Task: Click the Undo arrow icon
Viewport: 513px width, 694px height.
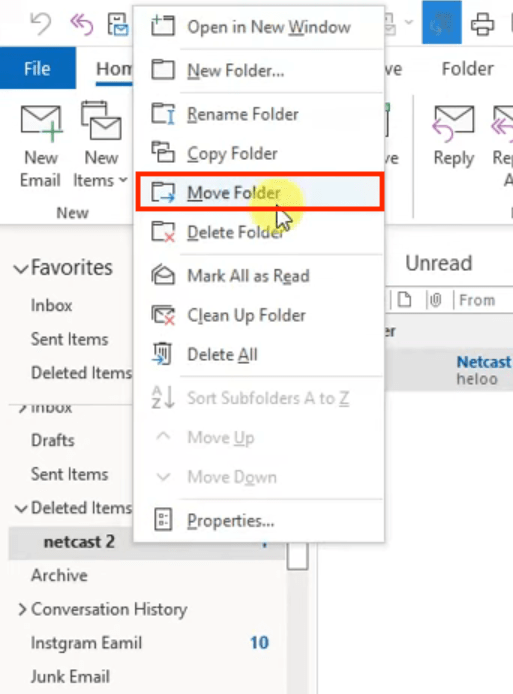Action: click(x=41, y=23)
